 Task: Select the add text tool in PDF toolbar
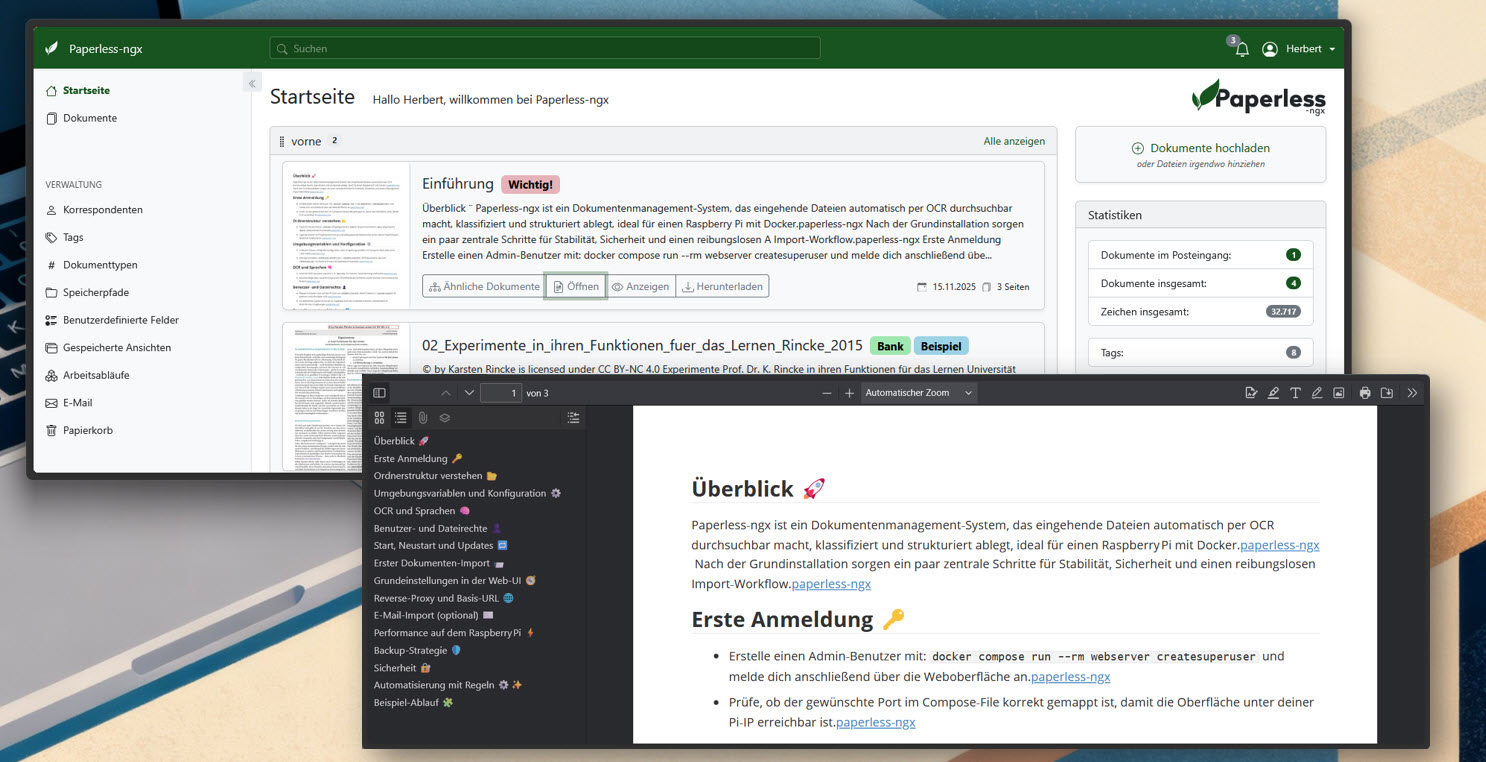click(1295, 393)
